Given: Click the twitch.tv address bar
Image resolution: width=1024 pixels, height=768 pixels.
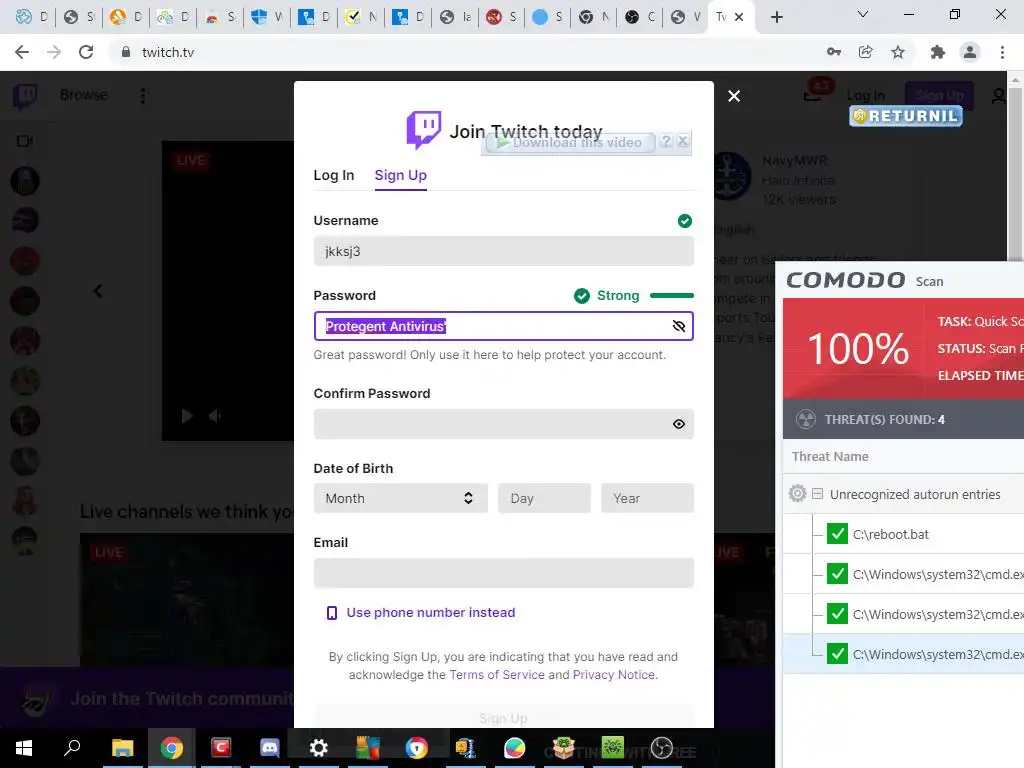Looking at the screenshot, I should point(457,52).
